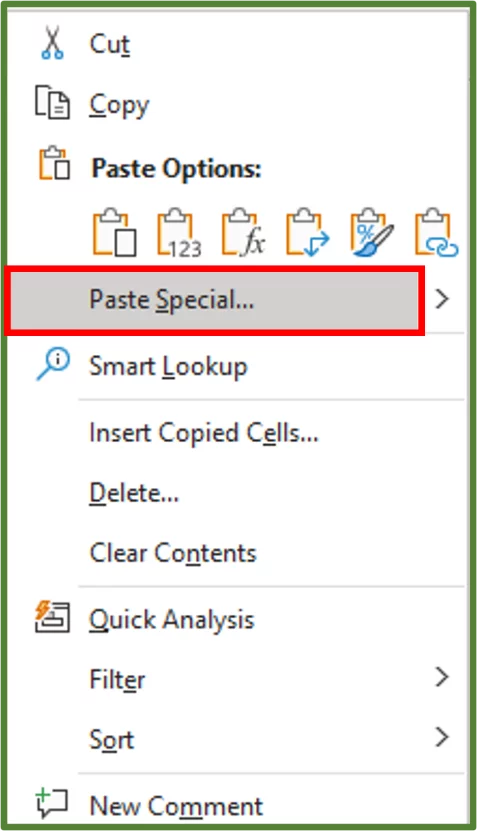
Task: Expand the Paste Special submenu arrow
Action: coord(441,299)
